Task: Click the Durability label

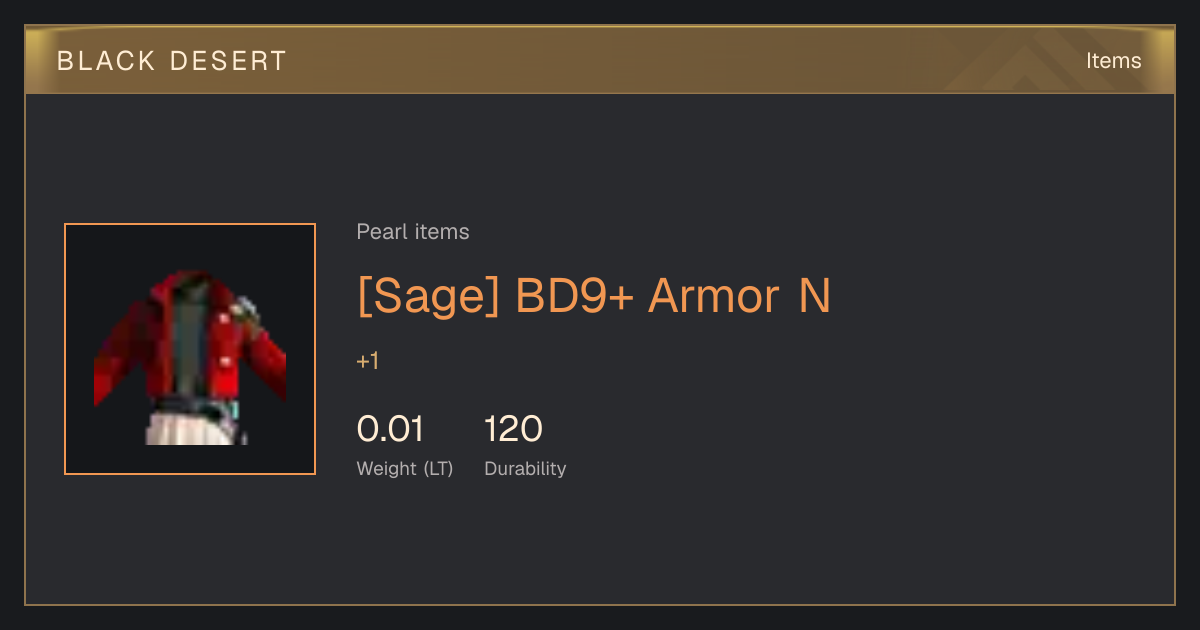Action: 525,468
